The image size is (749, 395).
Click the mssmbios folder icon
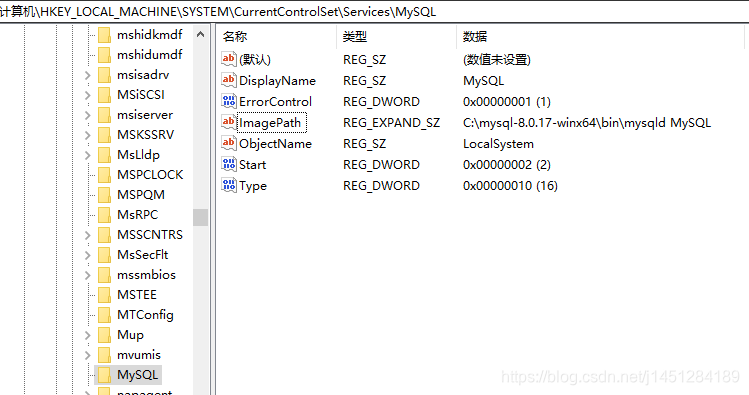(104, 276)
